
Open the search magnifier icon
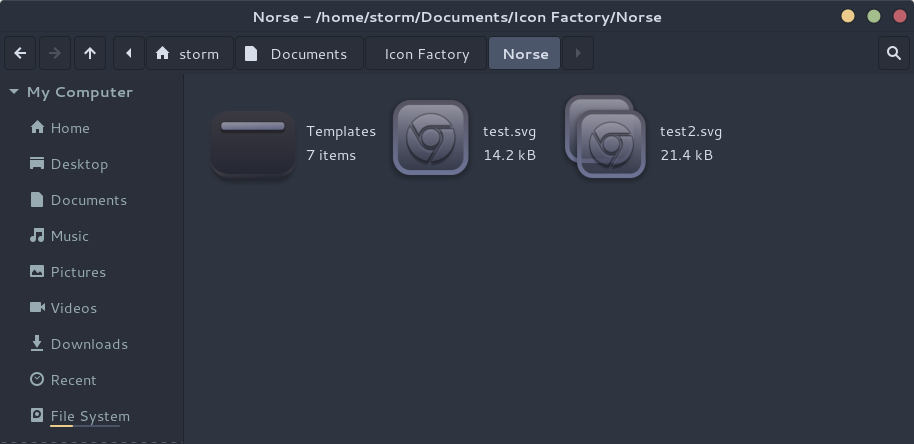point(894,54)
